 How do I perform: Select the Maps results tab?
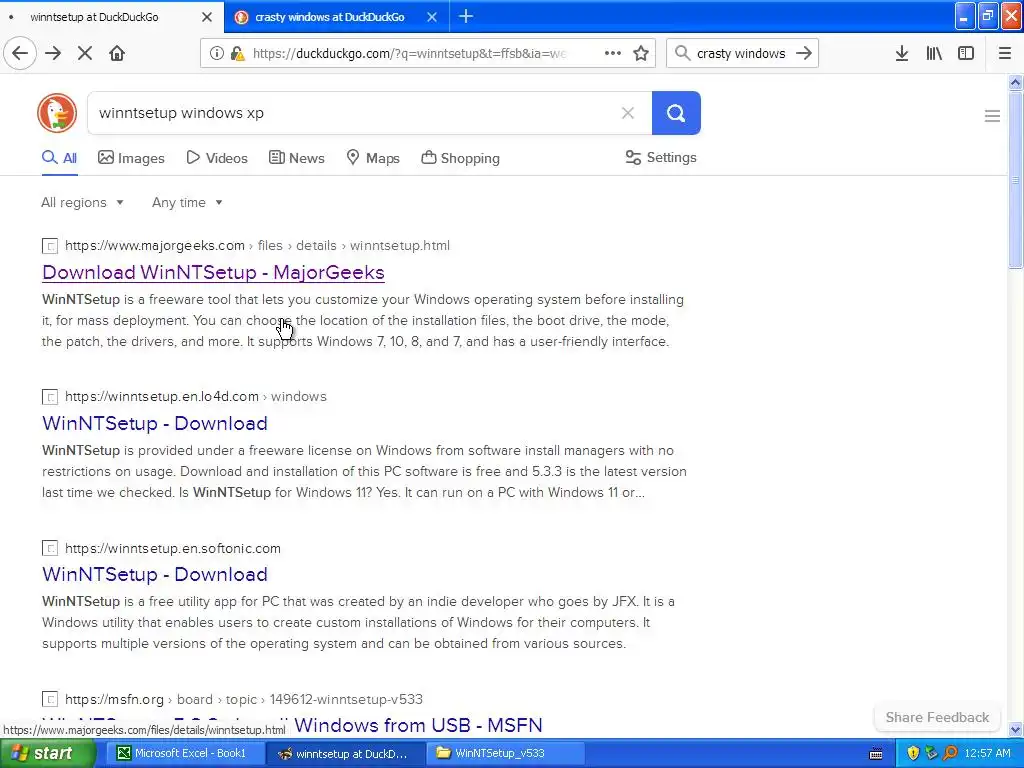[373, 158]
